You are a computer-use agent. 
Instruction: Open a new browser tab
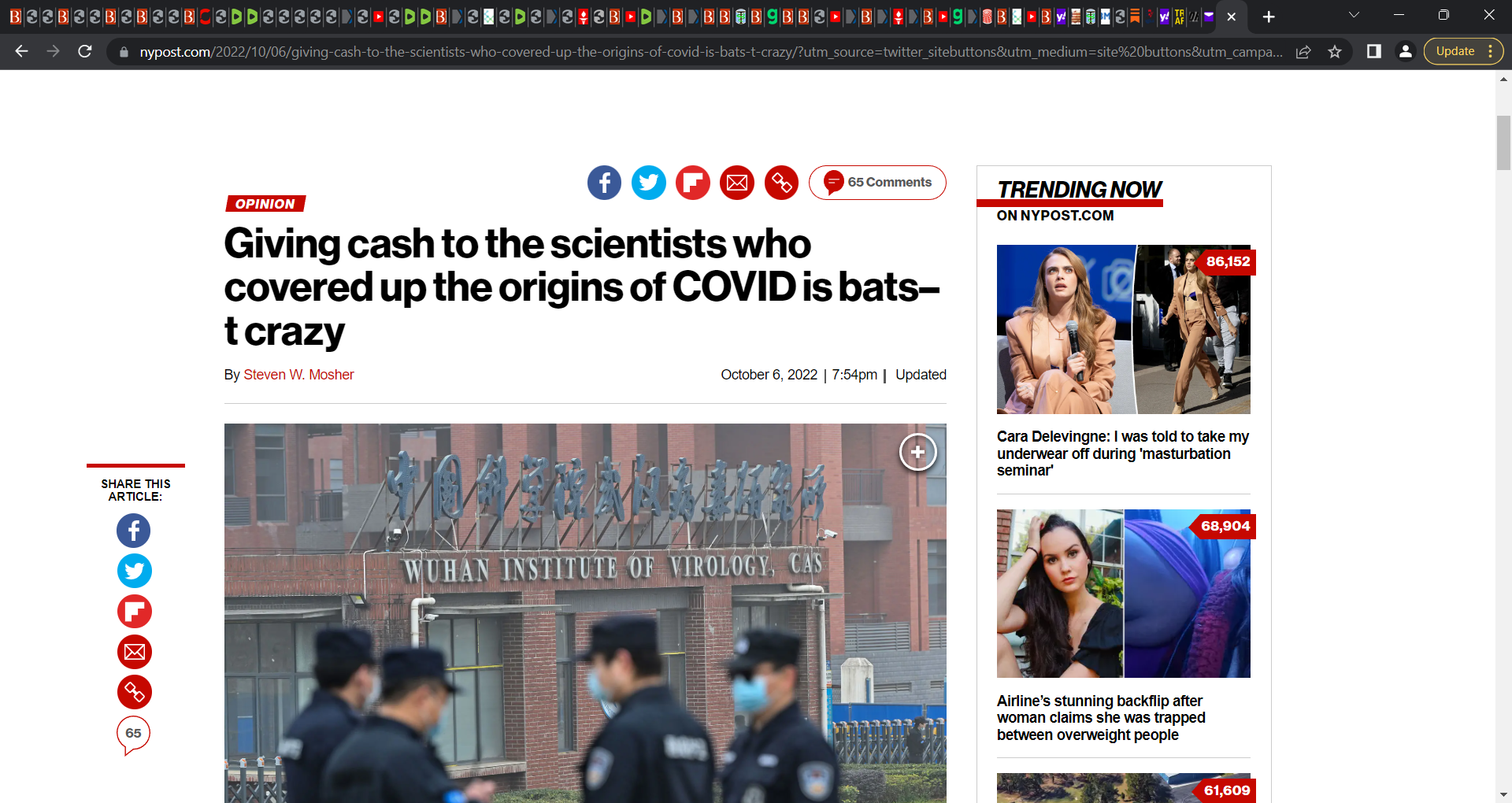pyautogui.click(x=1269, y=17)
